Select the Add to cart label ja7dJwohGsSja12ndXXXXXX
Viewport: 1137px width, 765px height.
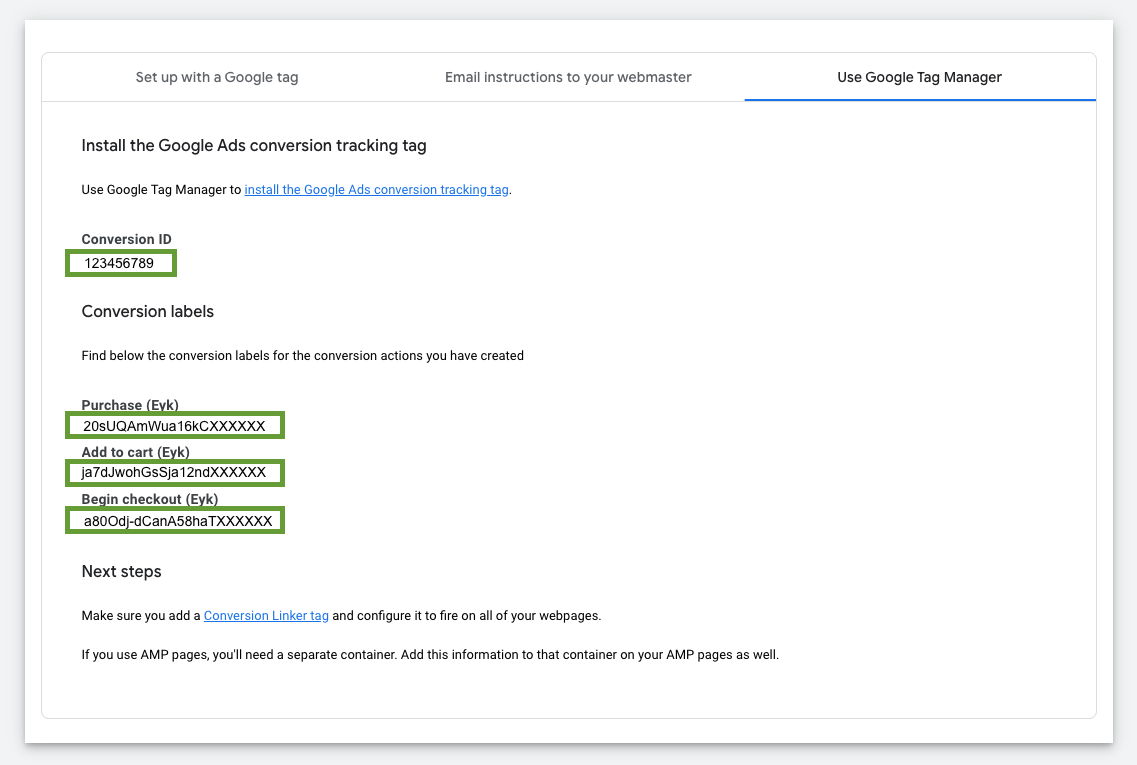pyautogui.click(x=175, y=473)
